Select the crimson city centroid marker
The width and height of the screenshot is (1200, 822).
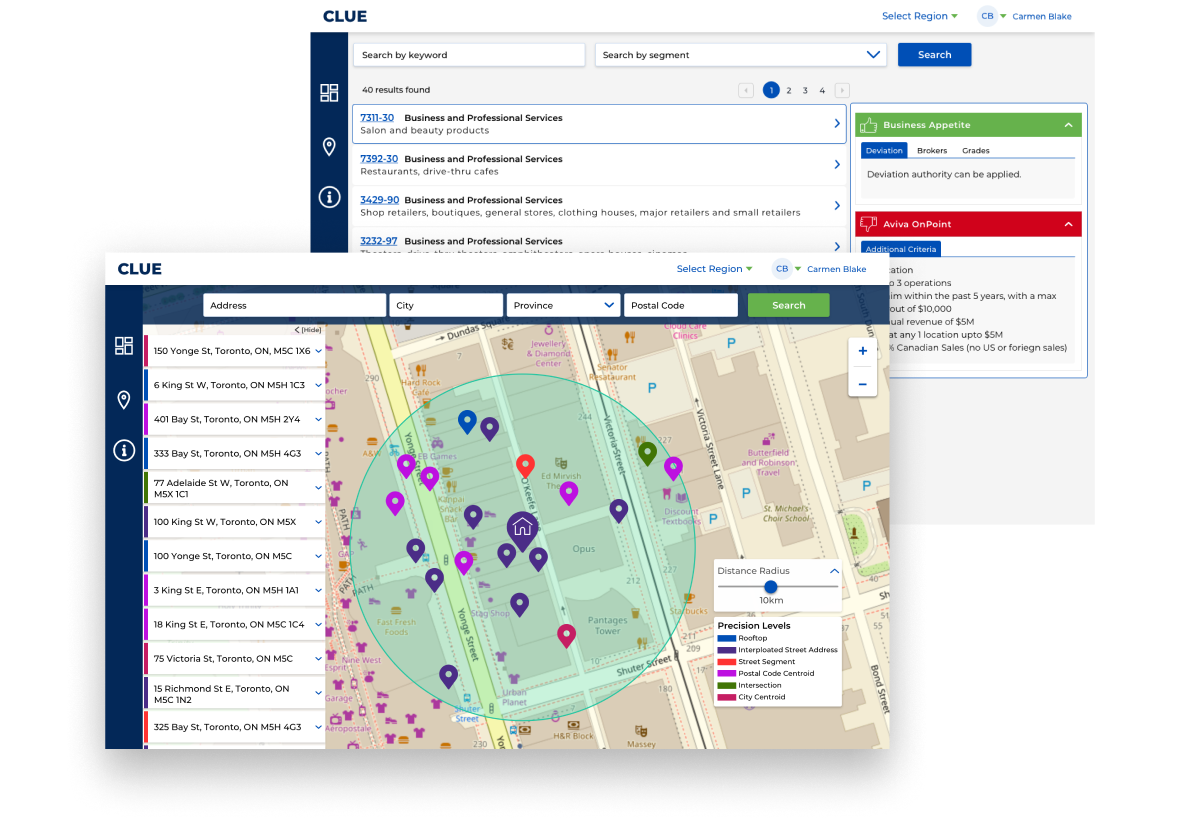[x=566, y=636]
